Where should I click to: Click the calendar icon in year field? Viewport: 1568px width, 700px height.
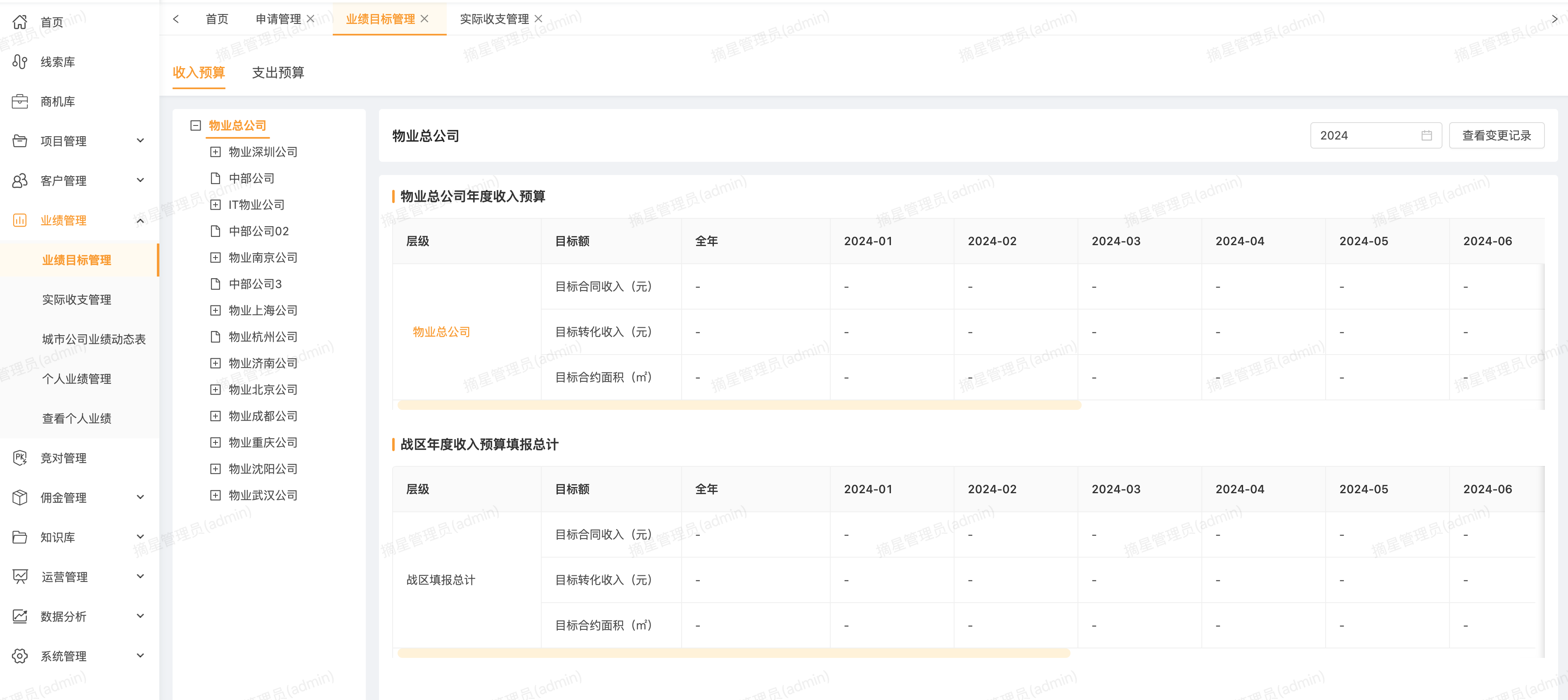coord(1426,135)
